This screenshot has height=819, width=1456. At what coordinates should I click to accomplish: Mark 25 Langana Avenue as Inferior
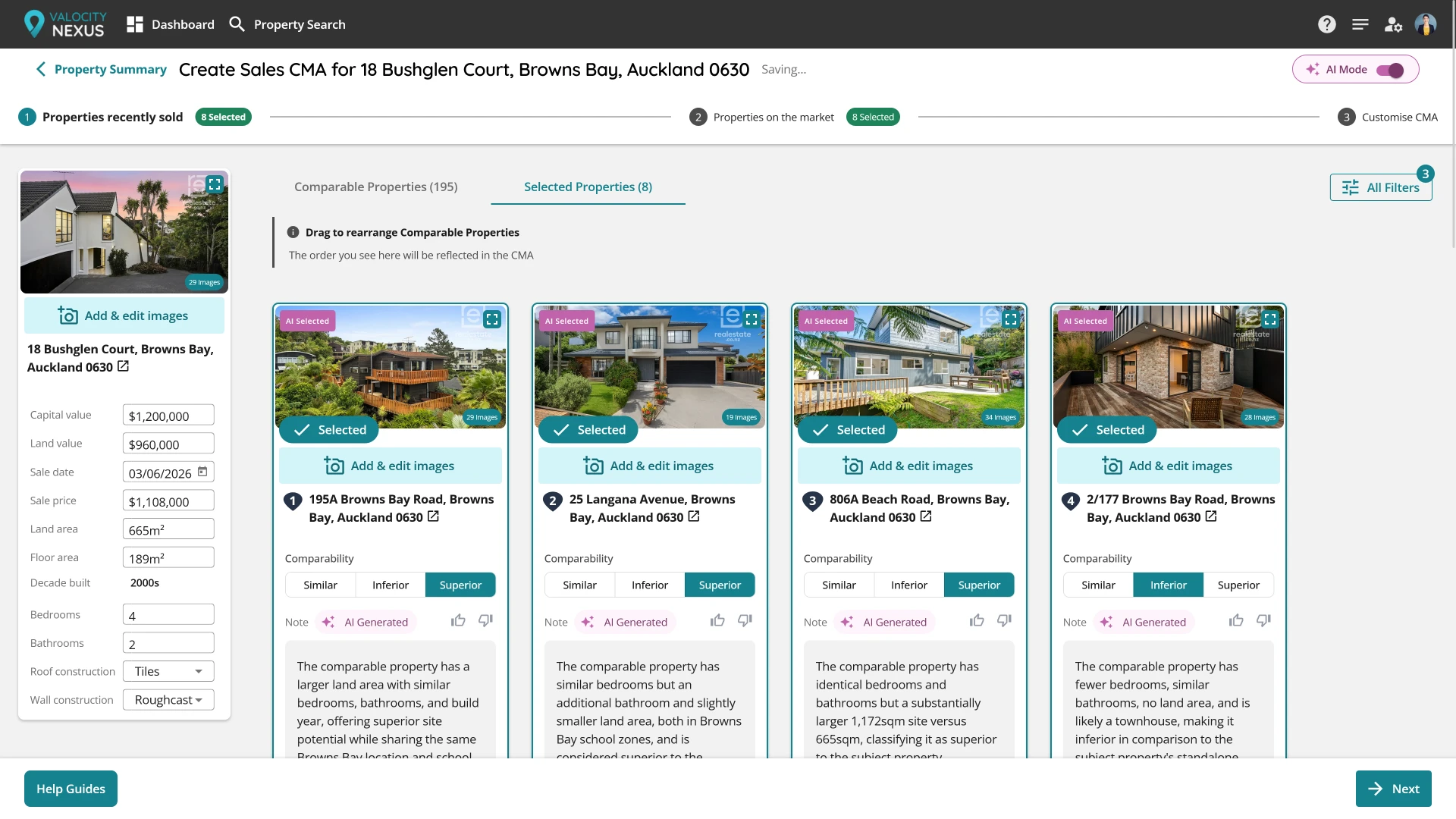pos(650,585)
